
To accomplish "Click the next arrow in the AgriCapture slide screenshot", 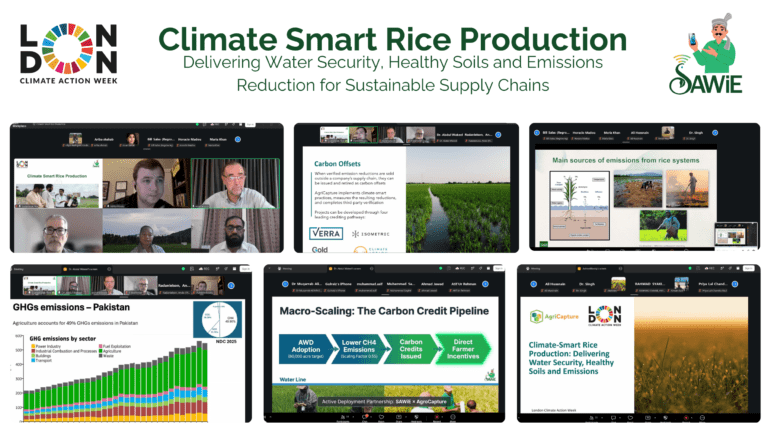I will click(x=735, y=284).
